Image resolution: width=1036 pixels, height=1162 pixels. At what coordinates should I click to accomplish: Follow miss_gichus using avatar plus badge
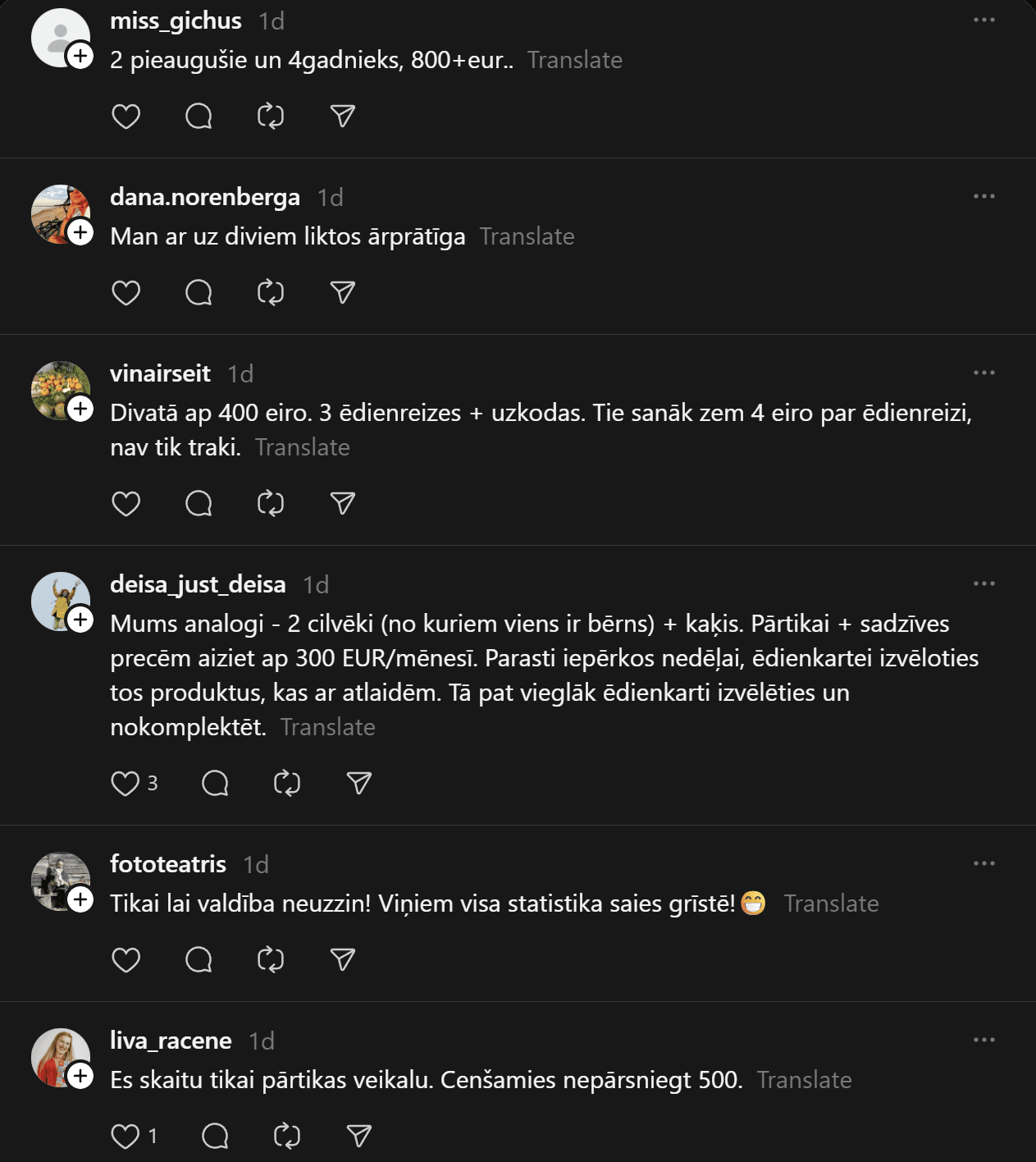(80, 56)
